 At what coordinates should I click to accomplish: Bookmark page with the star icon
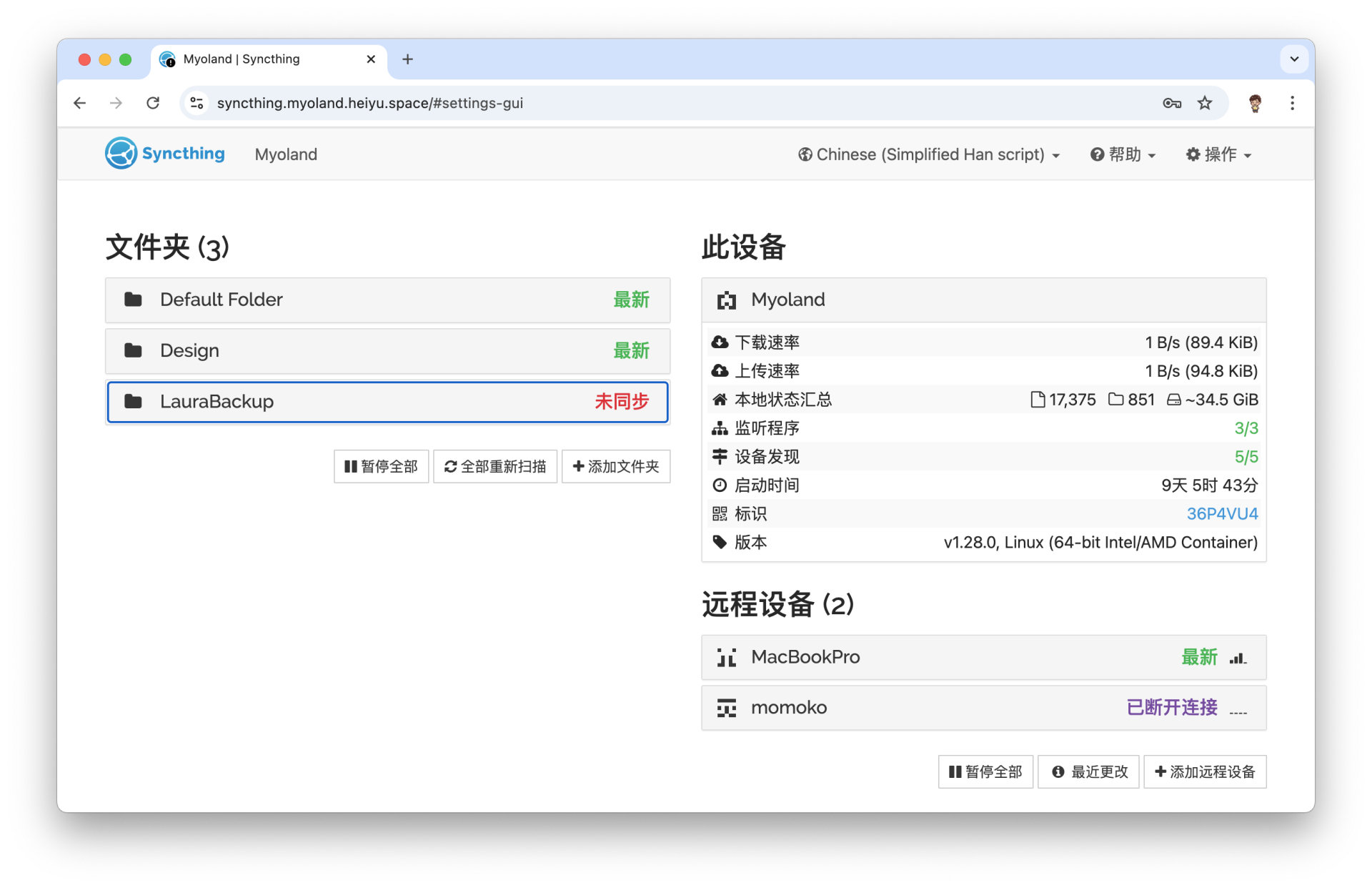pos(1205,103)
